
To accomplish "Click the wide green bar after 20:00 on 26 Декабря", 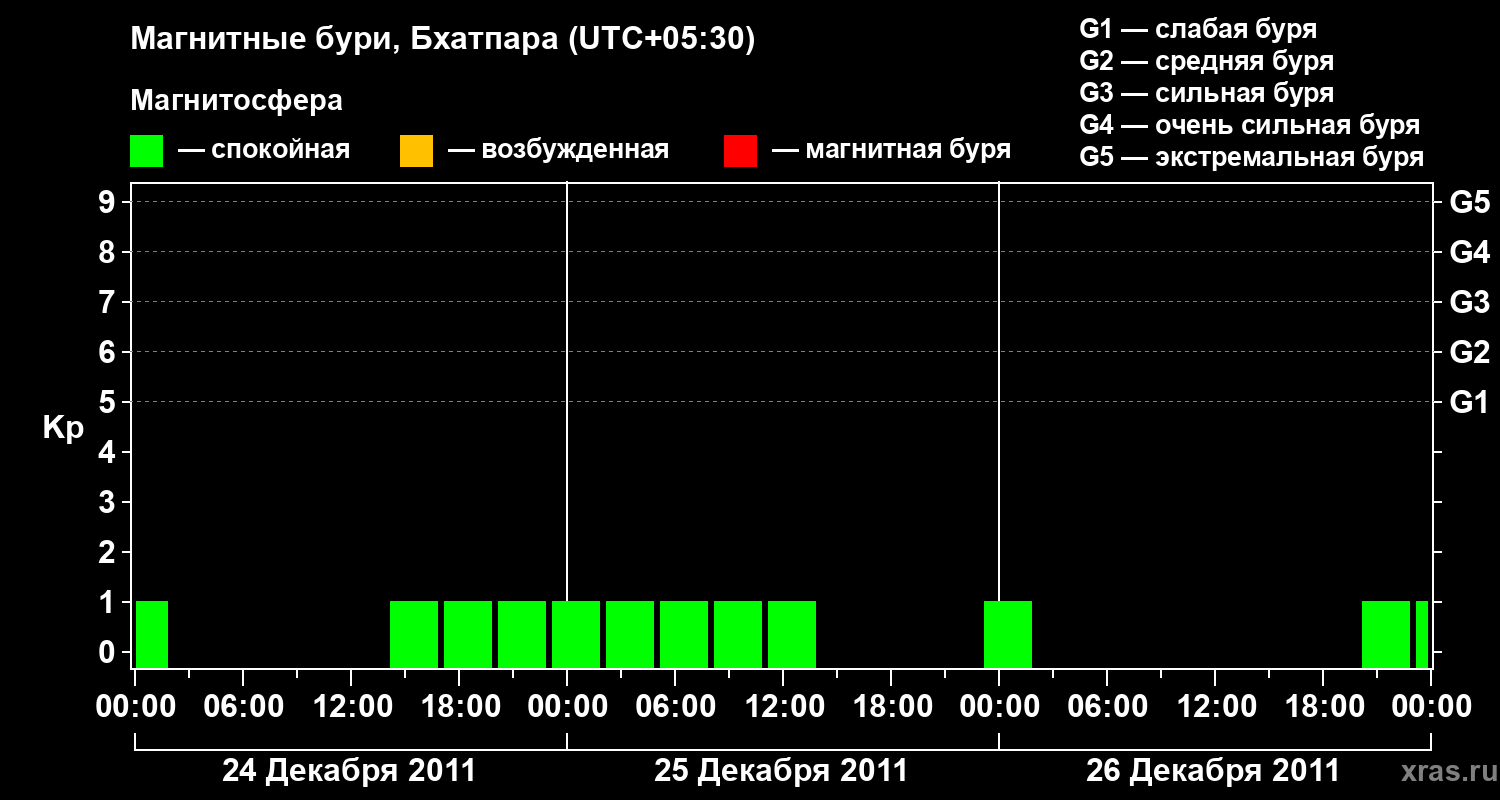I will 1386,634.
